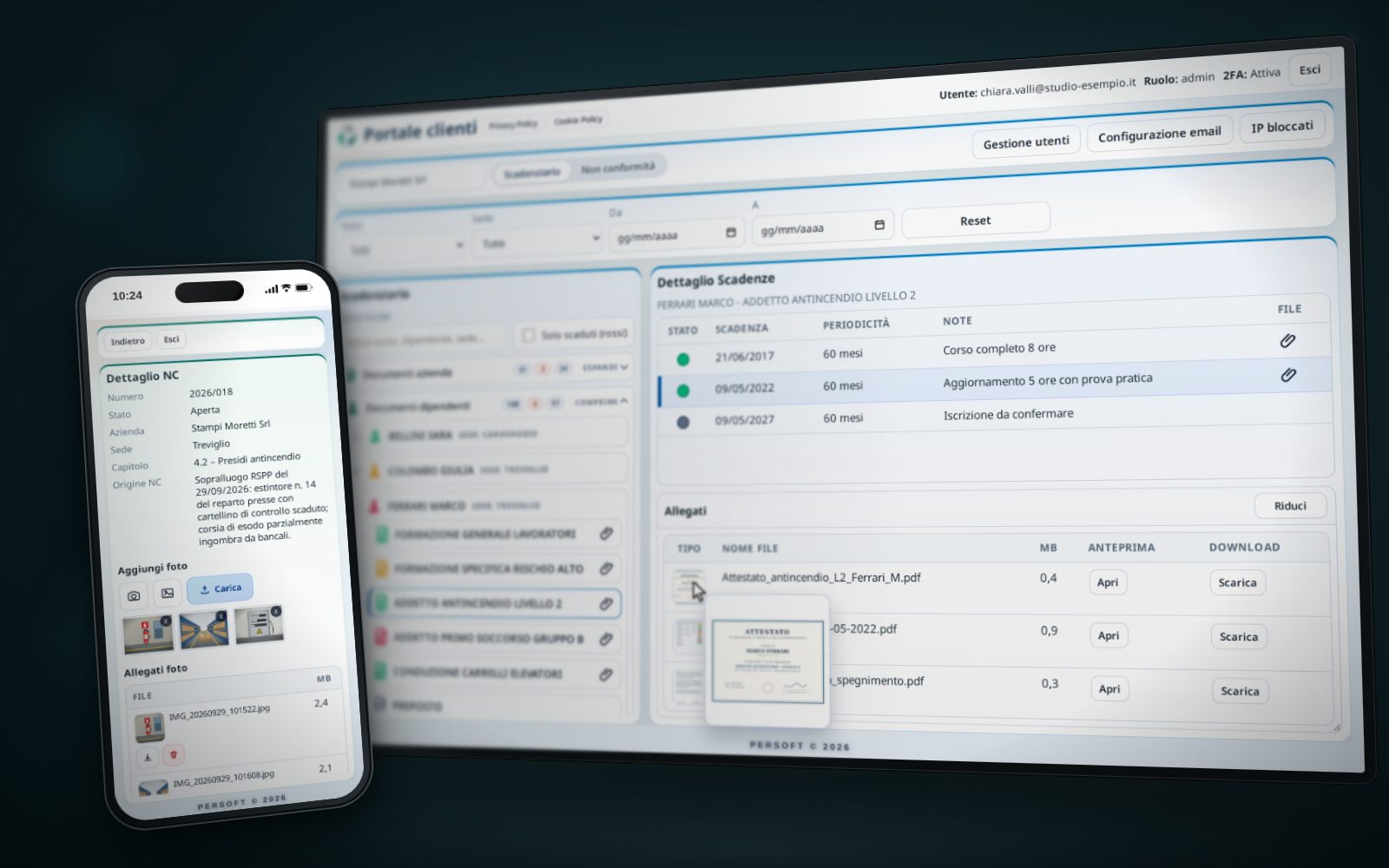Remove the first photo thumbnail with its X
1389x868 pixels.
[x=166, y=621]
